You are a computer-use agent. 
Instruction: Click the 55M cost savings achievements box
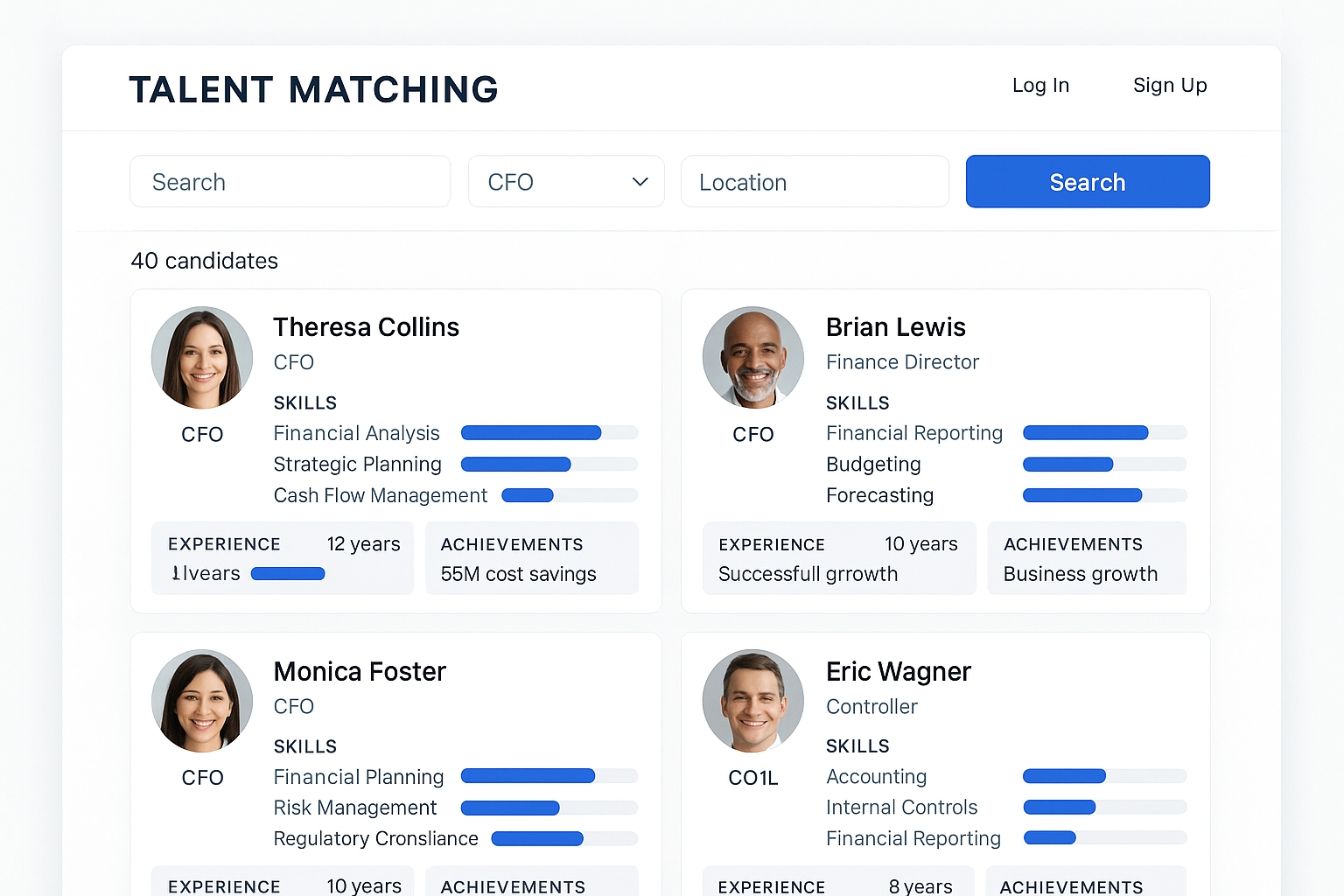(531, 558)
